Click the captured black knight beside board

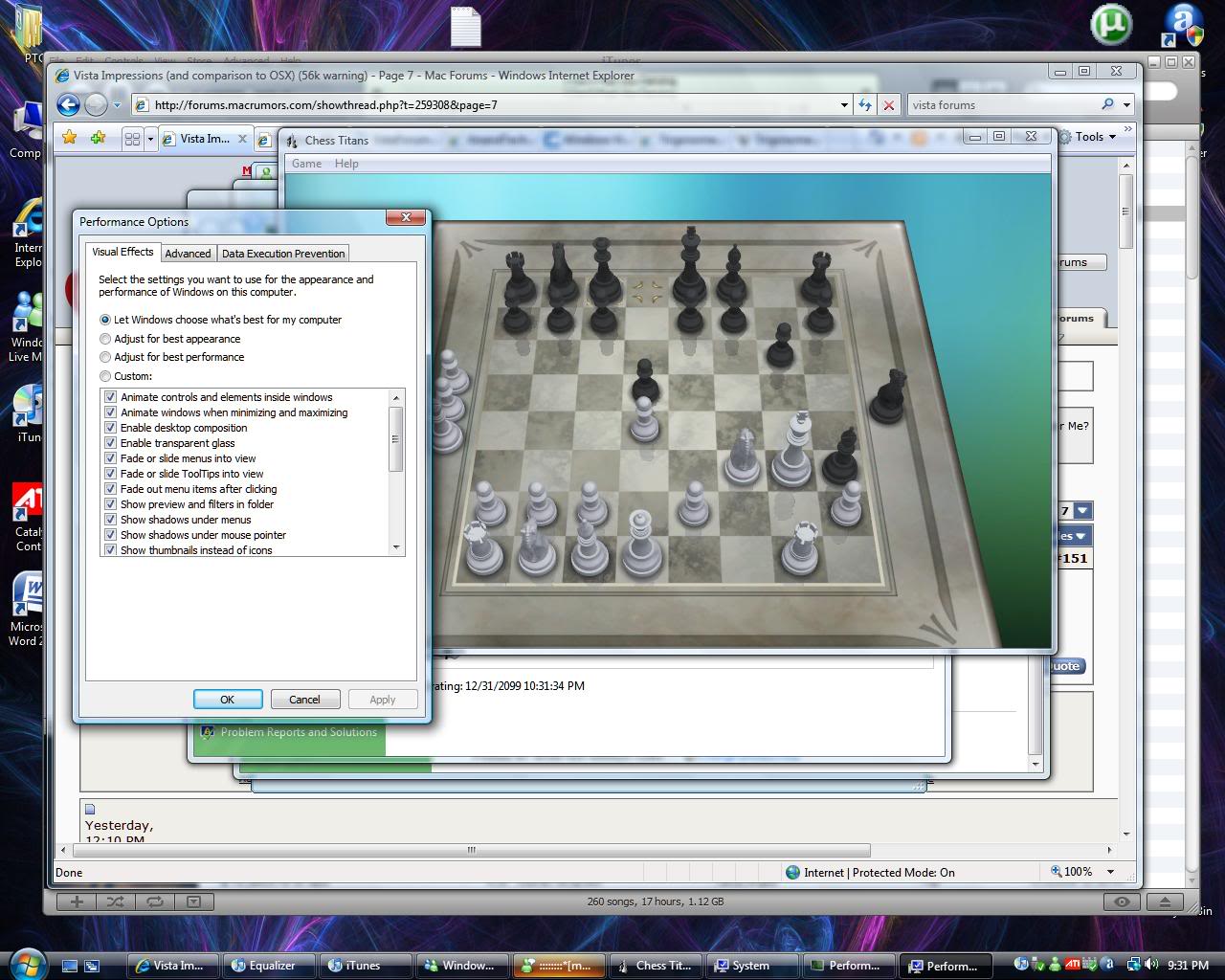tap(890, 396)
